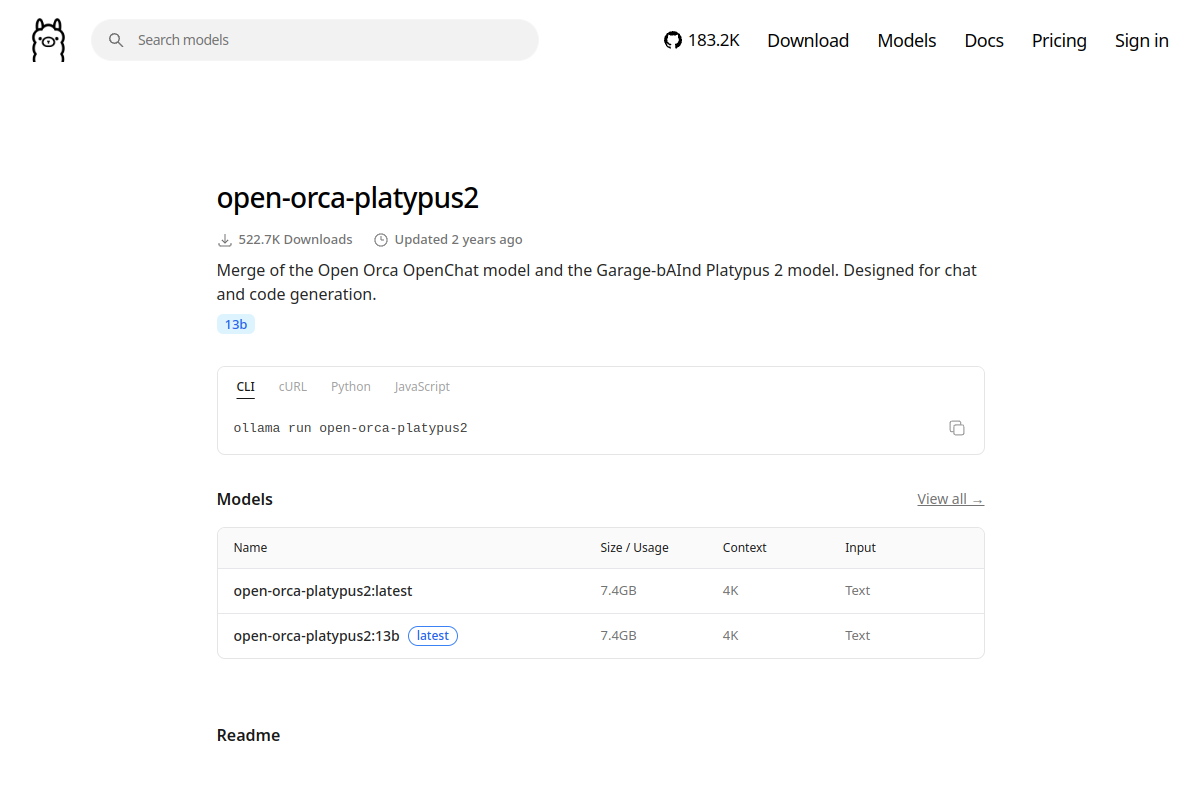Click the Ollama llama logo
Viewport: 1200px width, 800px height.
(48, 40)
